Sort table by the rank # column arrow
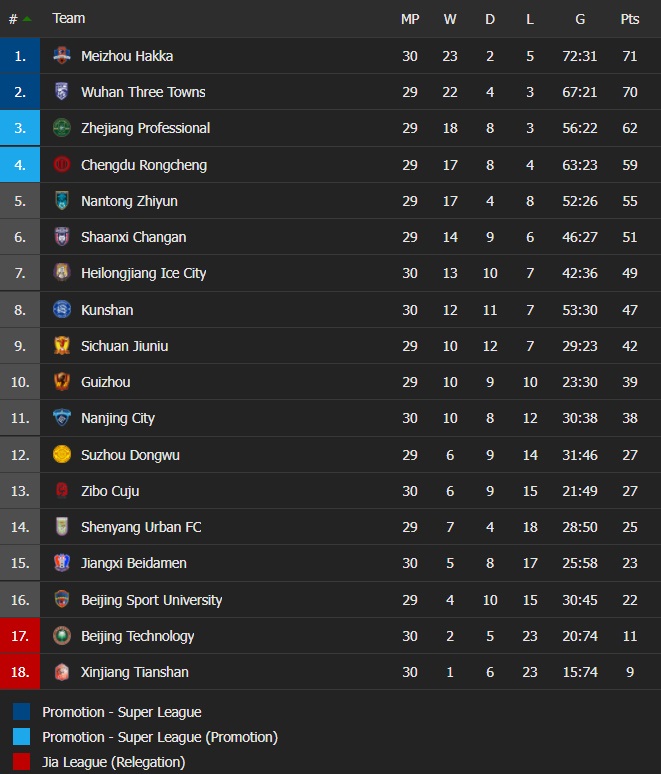This screenshot has height=774, width=661. pos(26,19)
